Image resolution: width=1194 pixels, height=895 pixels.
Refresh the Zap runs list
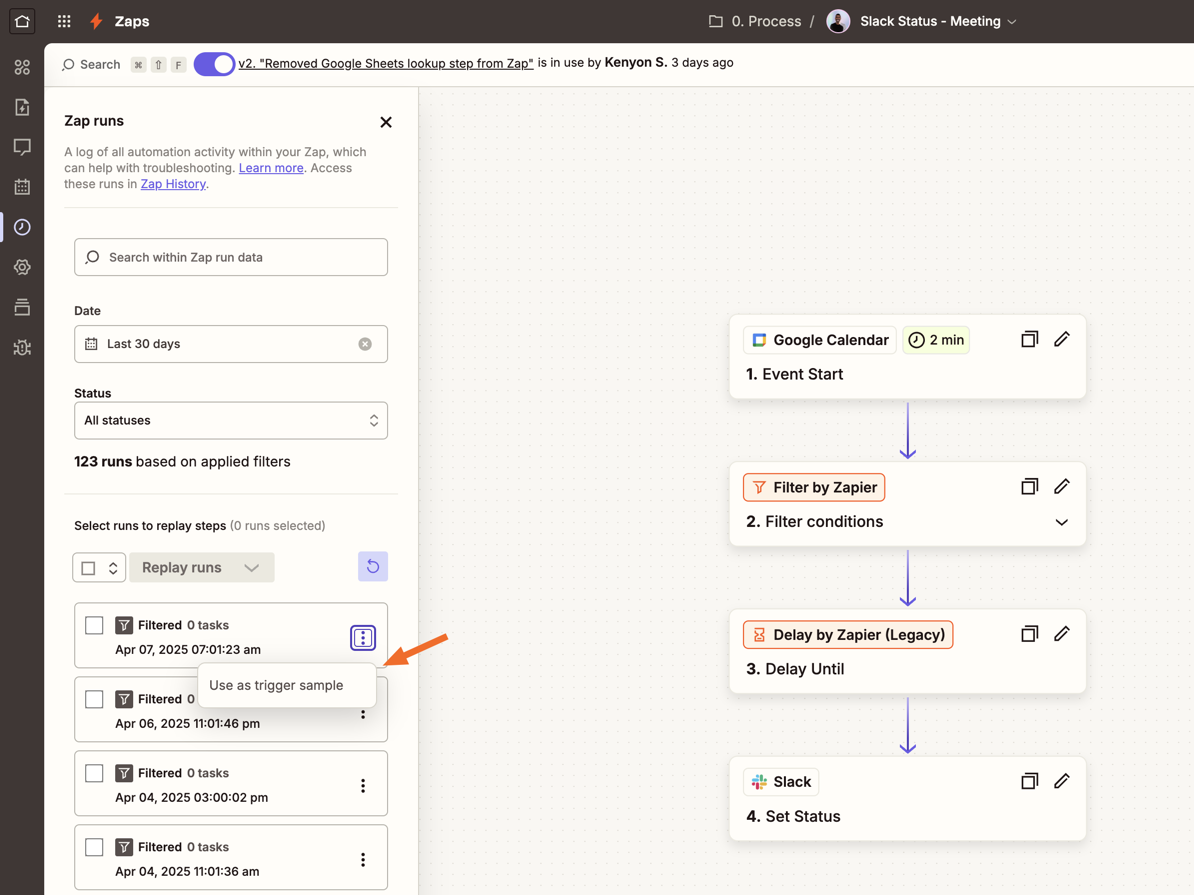(373, 567)
